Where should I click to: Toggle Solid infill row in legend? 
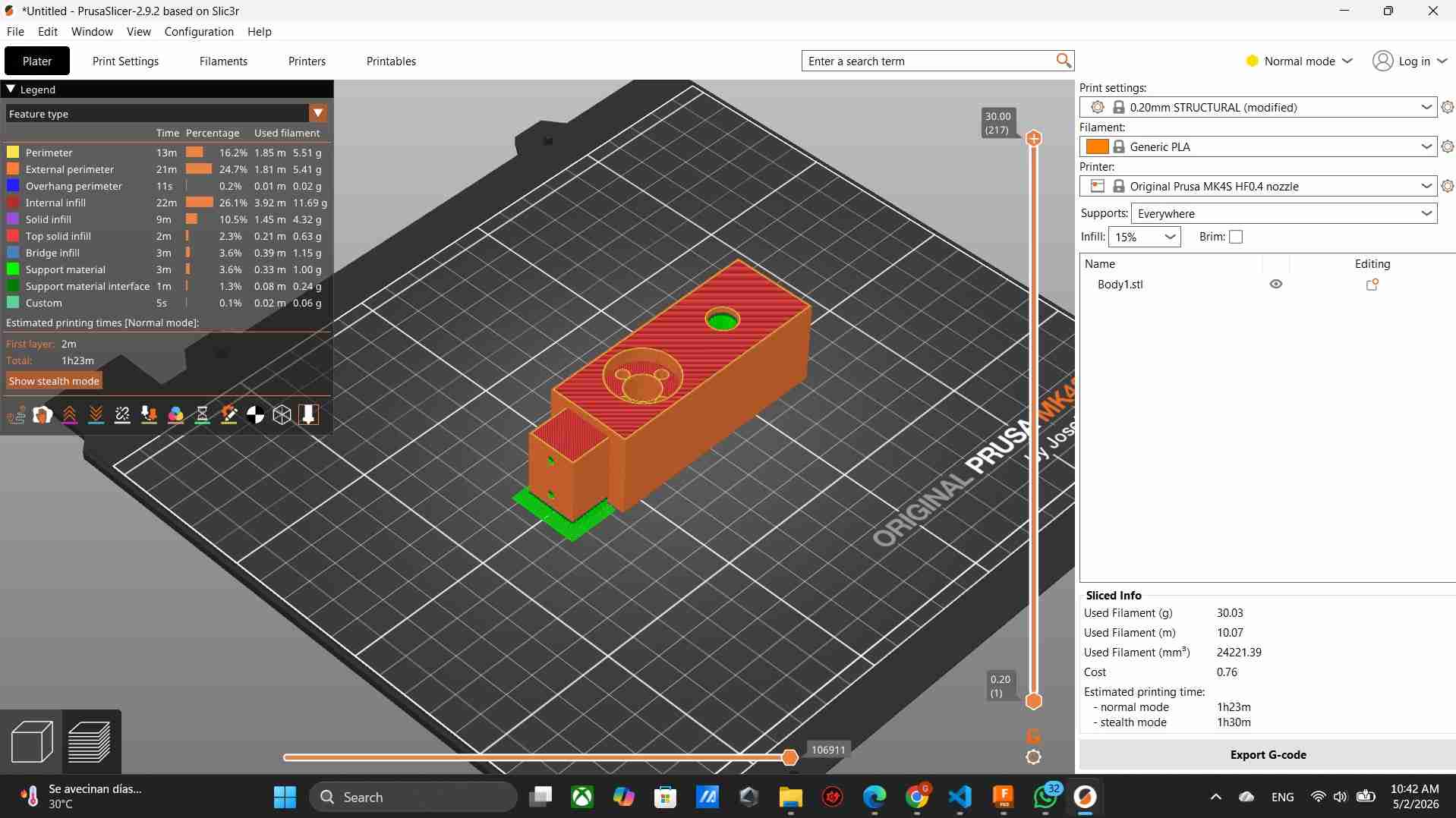click(165, 219)
